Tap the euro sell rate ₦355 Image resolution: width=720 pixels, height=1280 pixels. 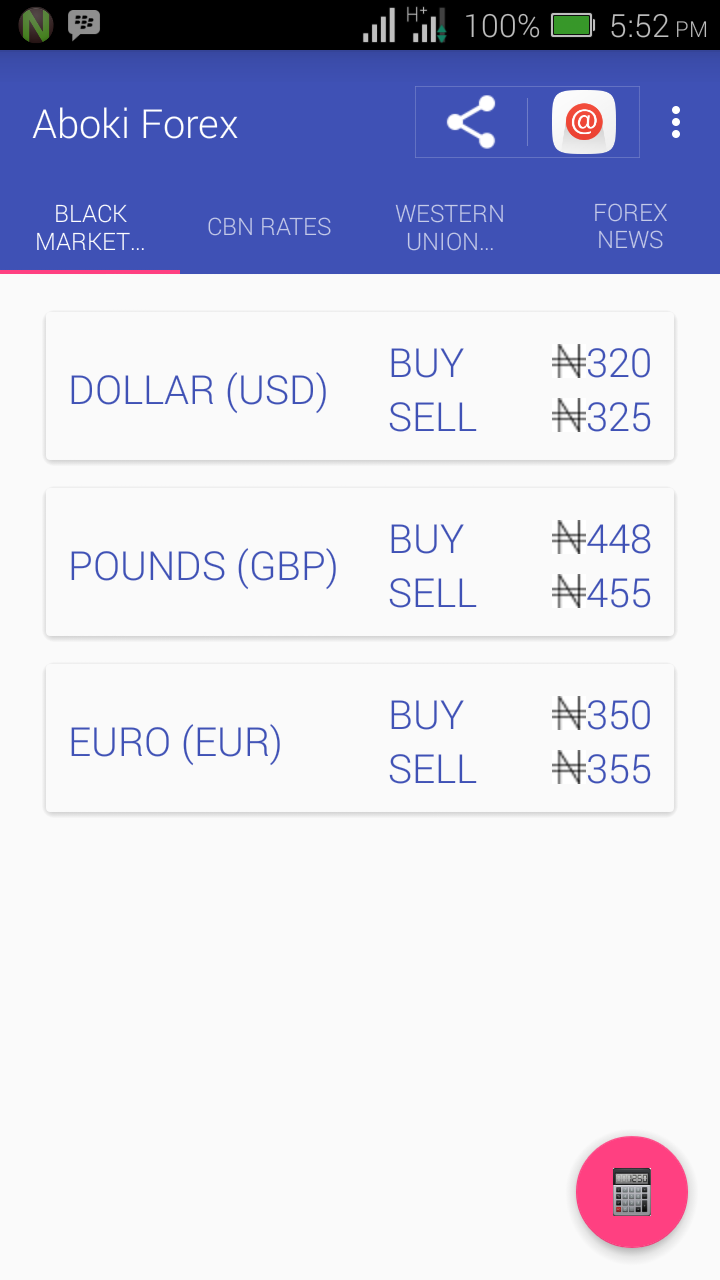click(x=602, y=769)
